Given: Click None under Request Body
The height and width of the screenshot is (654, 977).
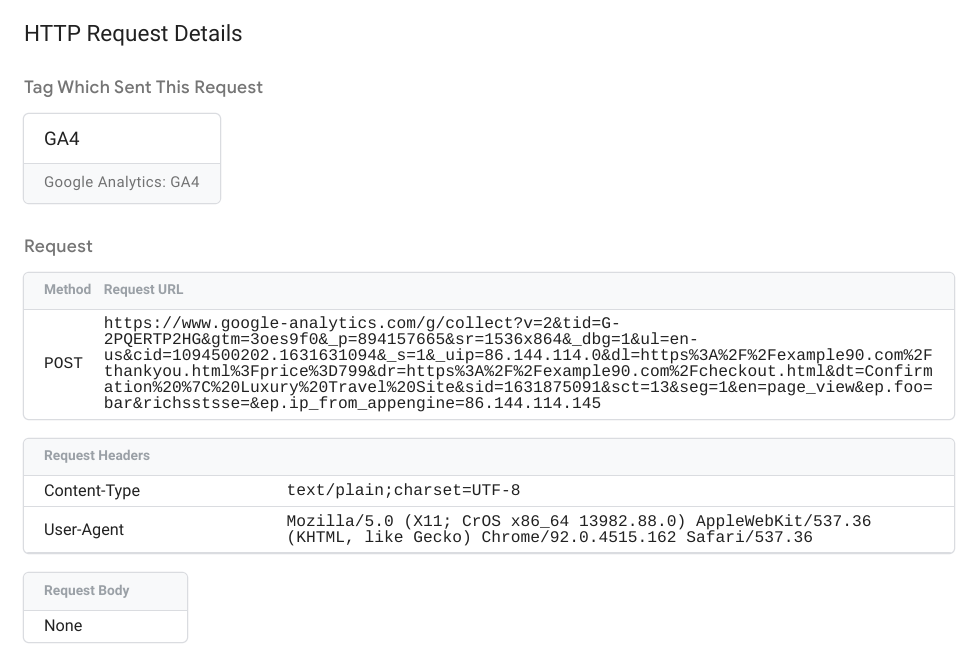Looking at the screenshot, I should pos(63,625).
